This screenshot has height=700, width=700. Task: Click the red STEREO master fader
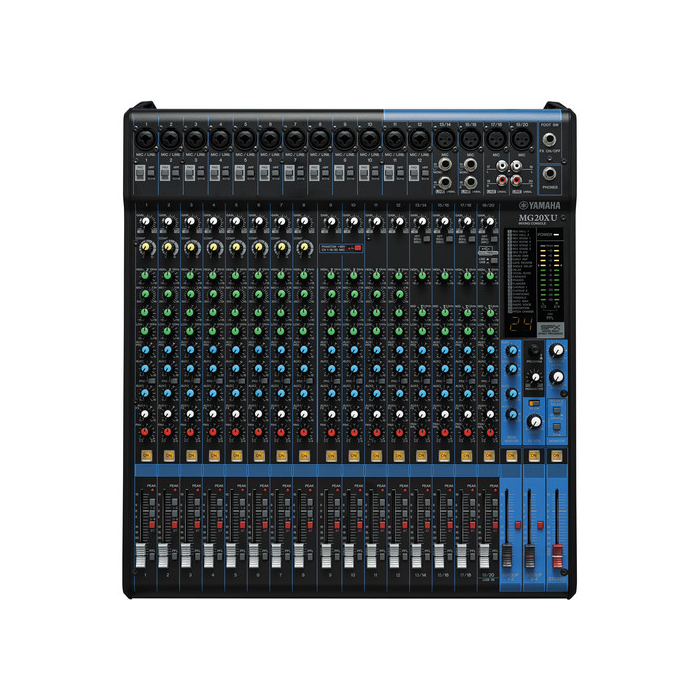coord(558,555)
